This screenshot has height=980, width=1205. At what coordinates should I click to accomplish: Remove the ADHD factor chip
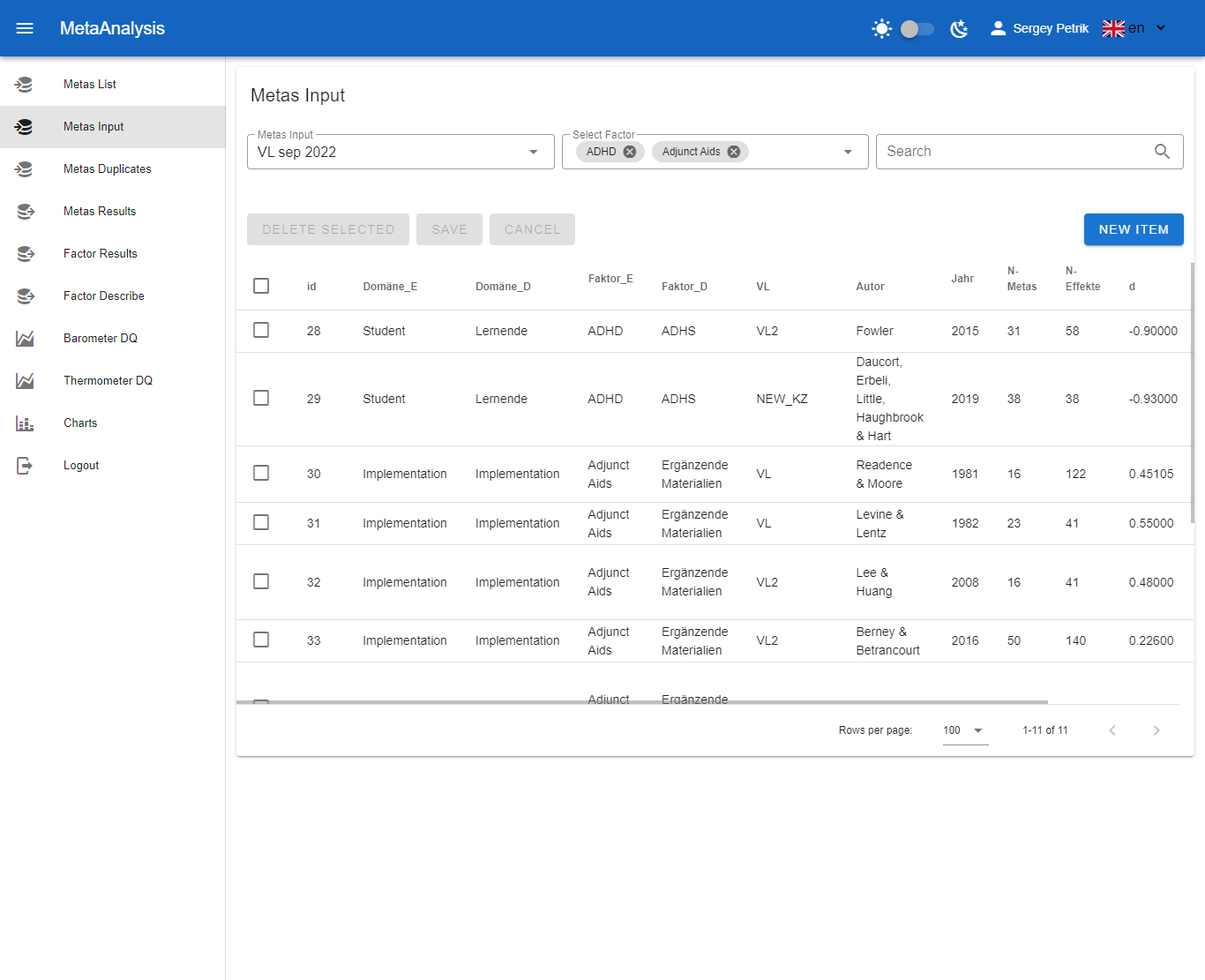(x=630, y=152)
